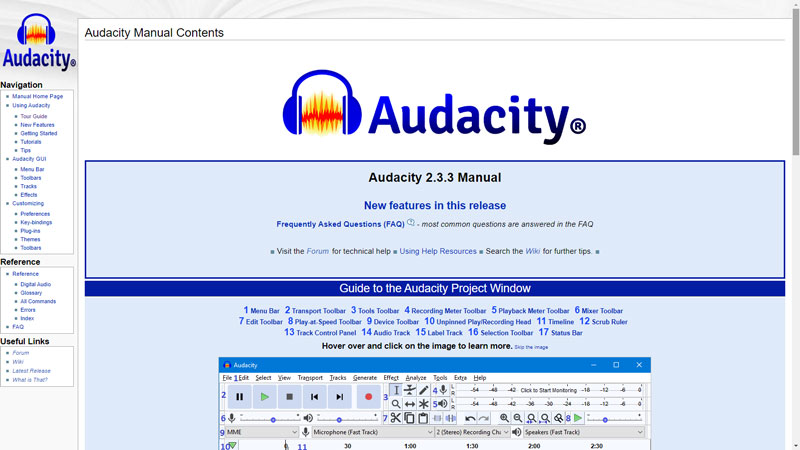800x450 pixels.
Task: Open the Extra menu
Action: (460, 378)
